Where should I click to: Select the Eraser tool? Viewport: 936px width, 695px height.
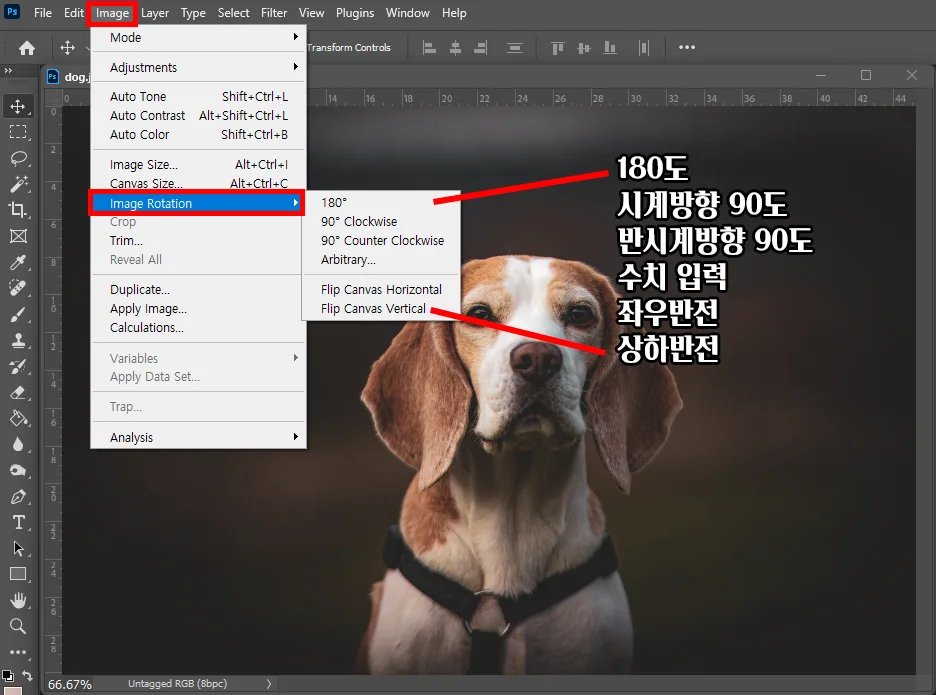(18, 392)
